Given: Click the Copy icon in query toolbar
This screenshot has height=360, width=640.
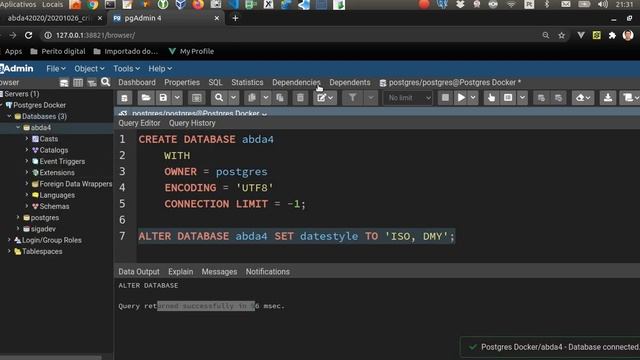Looking at the screenshot, I should 252,98.
